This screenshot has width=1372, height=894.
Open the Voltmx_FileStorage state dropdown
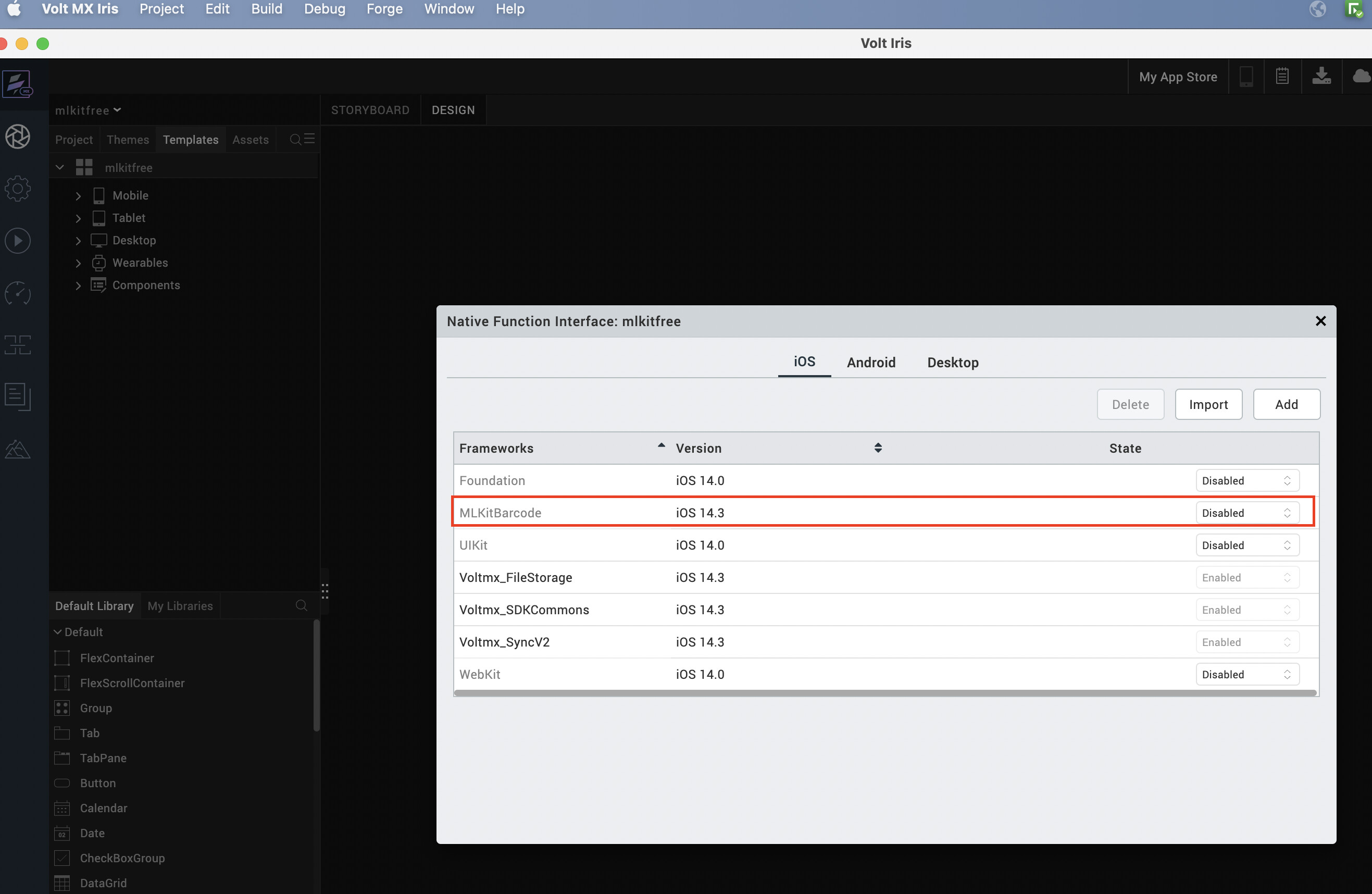[x=1247, y=577]
